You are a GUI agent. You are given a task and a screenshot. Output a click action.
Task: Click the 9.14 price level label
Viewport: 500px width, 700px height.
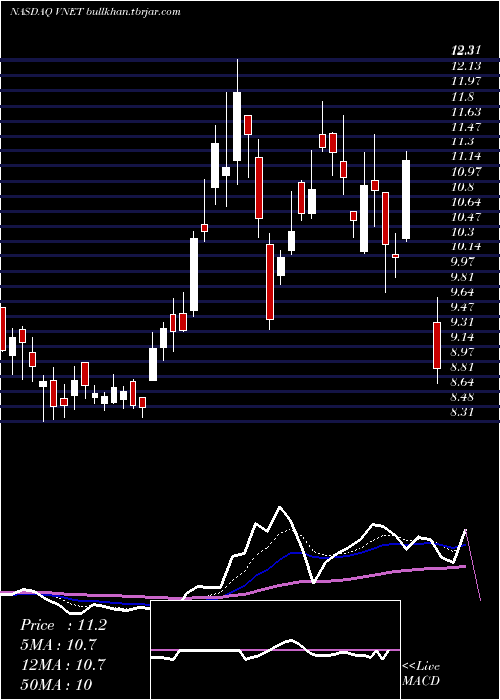coord(462,337)
